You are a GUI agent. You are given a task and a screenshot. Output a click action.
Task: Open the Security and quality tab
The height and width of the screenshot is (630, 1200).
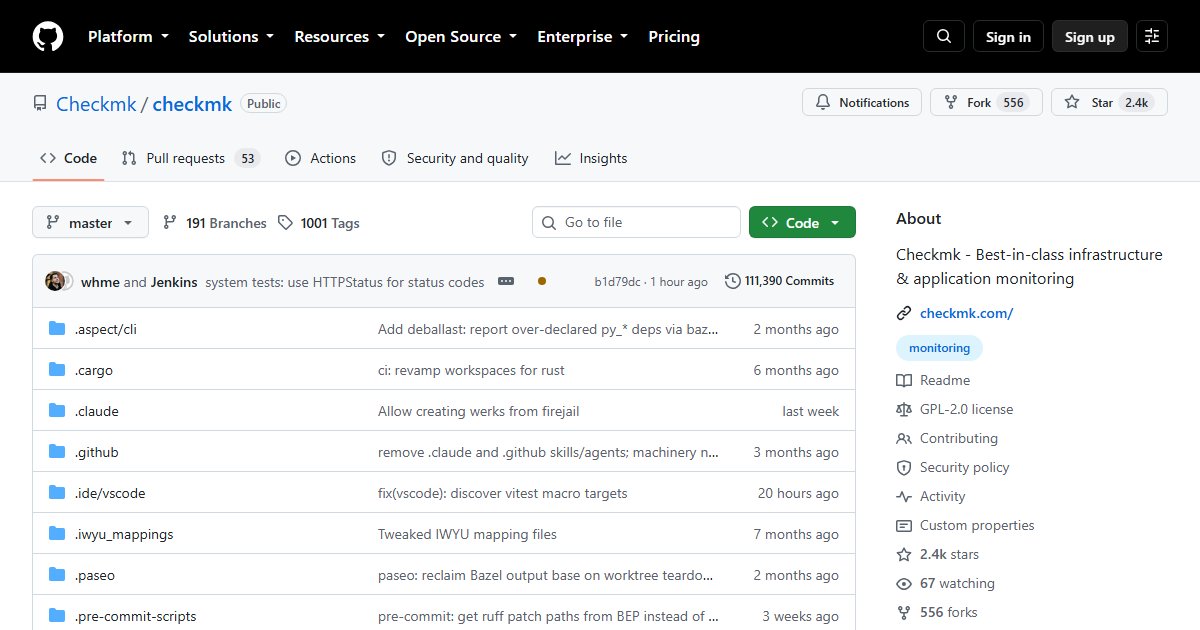coord(455,158)
